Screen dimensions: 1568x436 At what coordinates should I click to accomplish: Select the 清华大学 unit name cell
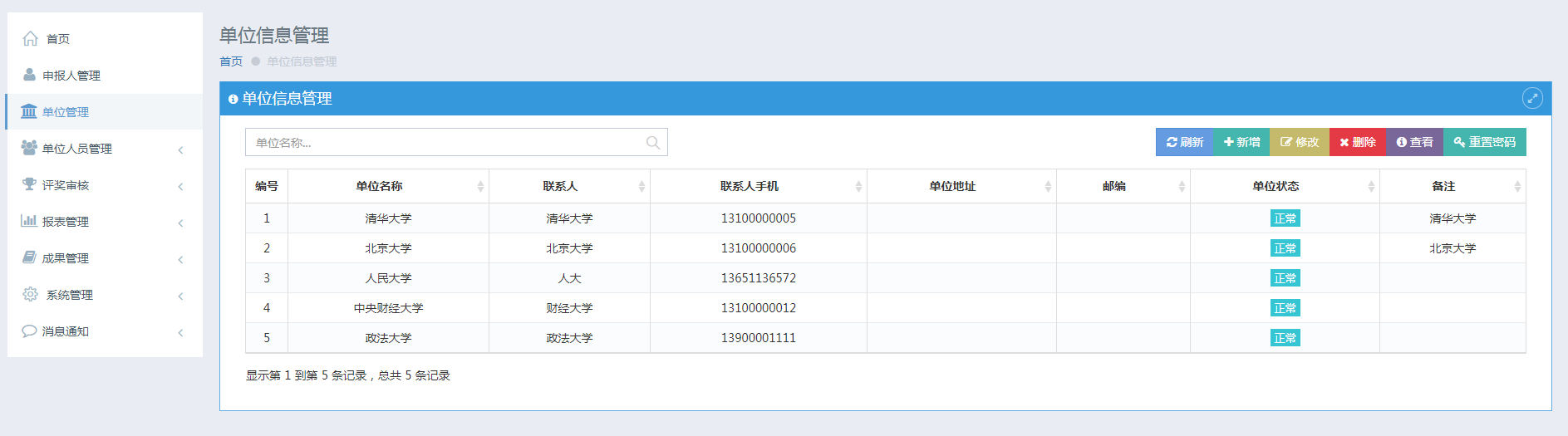click(x=388, y=218)
